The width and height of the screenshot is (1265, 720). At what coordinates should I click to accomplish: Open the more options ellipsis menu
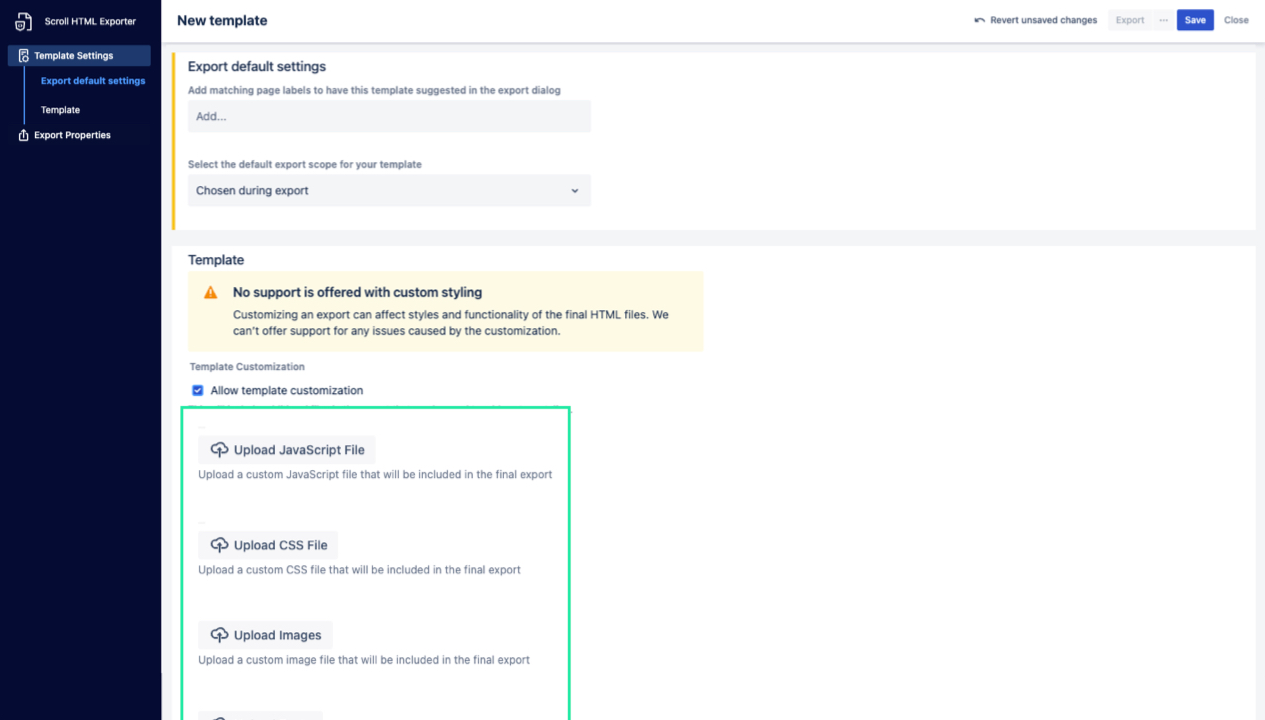(1163, 20)
